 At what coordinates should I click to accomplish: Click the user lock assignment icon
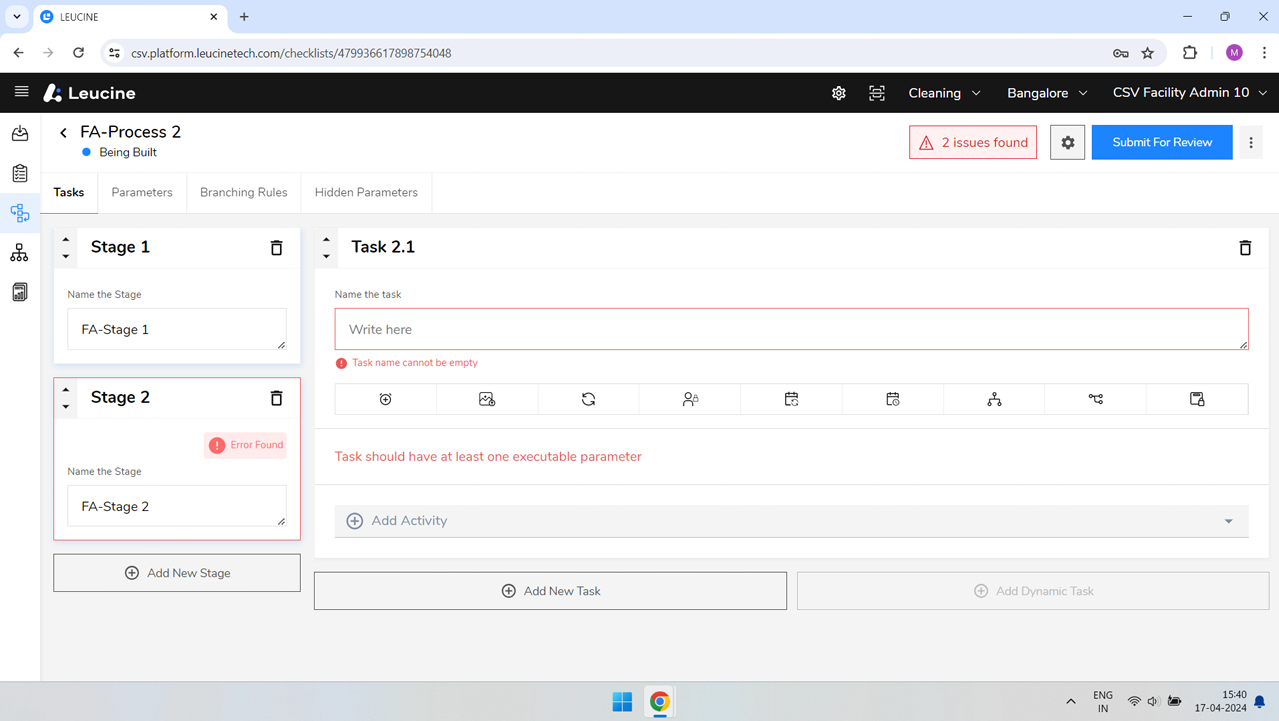pyautogui.click(x=690, y=399)
